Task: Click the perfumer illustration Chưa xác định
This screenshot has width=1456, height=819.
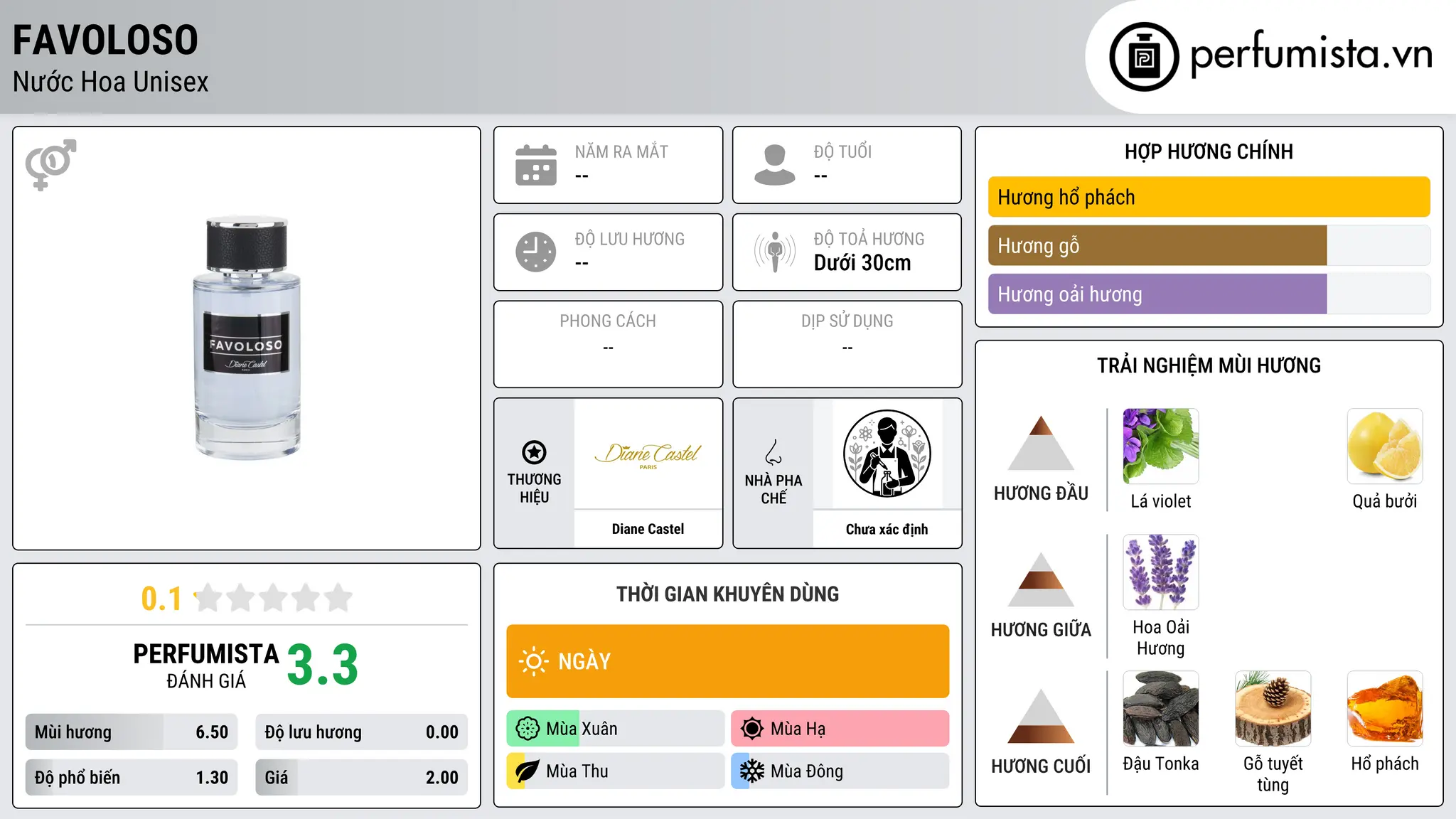Action: pyautogui.click(x=887, y=454)
